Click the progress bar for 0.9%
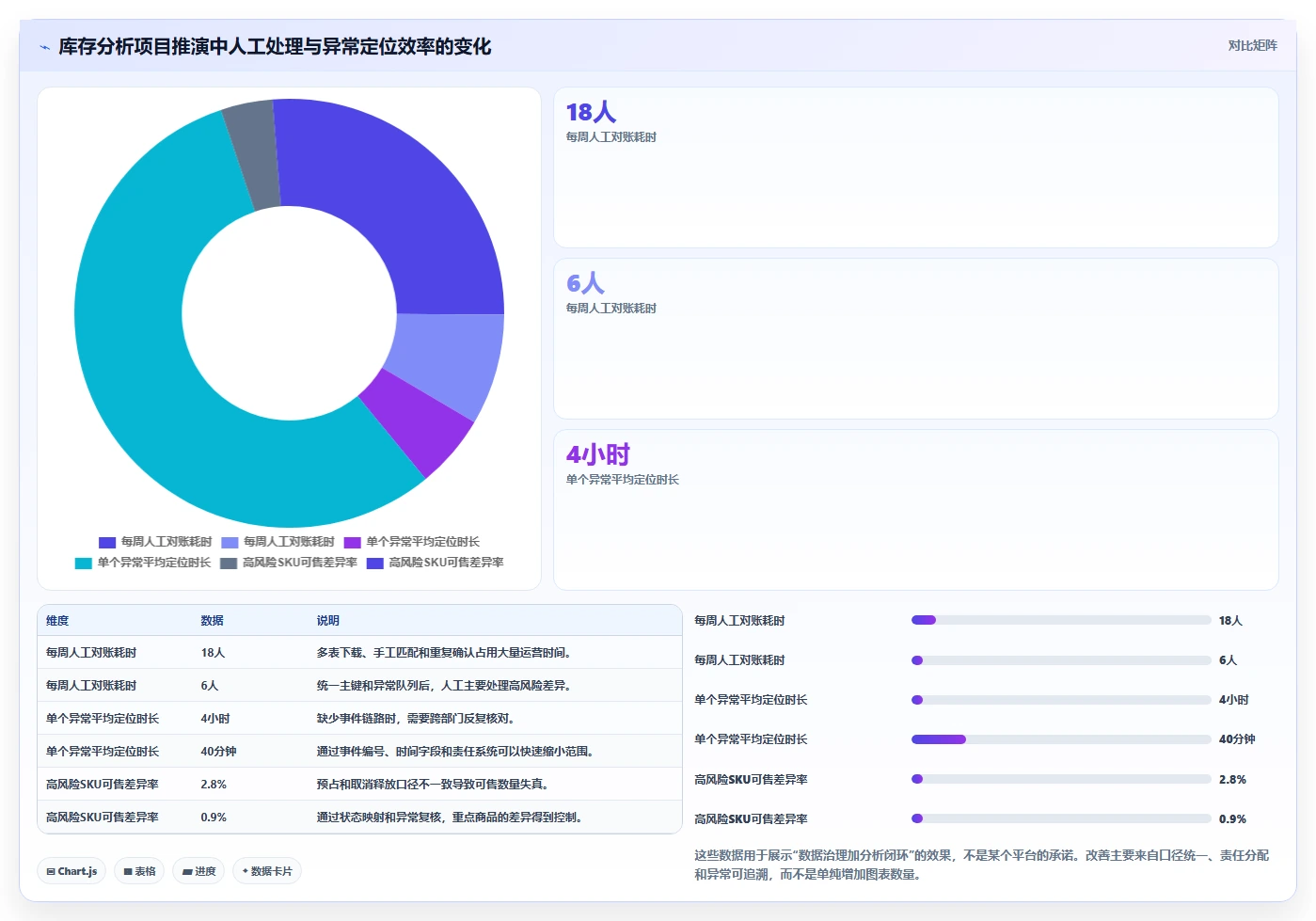Image resolution: width=1316 pixels, height=921 pixels. coord(1061,818)
